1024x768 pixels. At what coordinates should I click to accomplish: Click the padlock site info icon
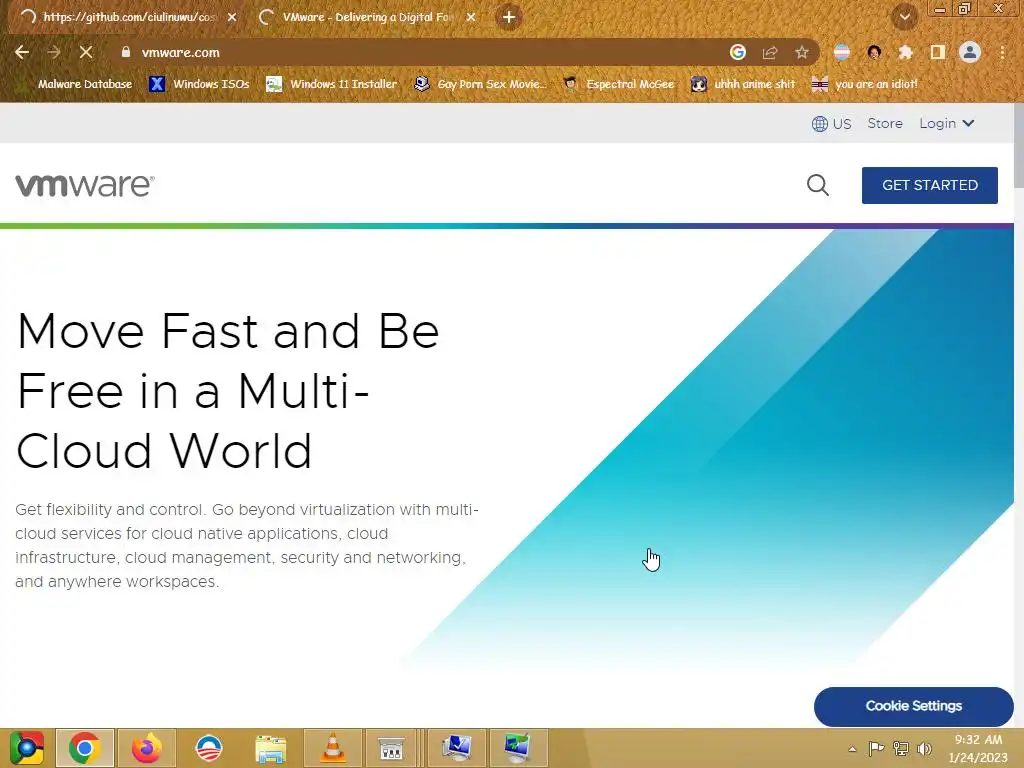125,52
